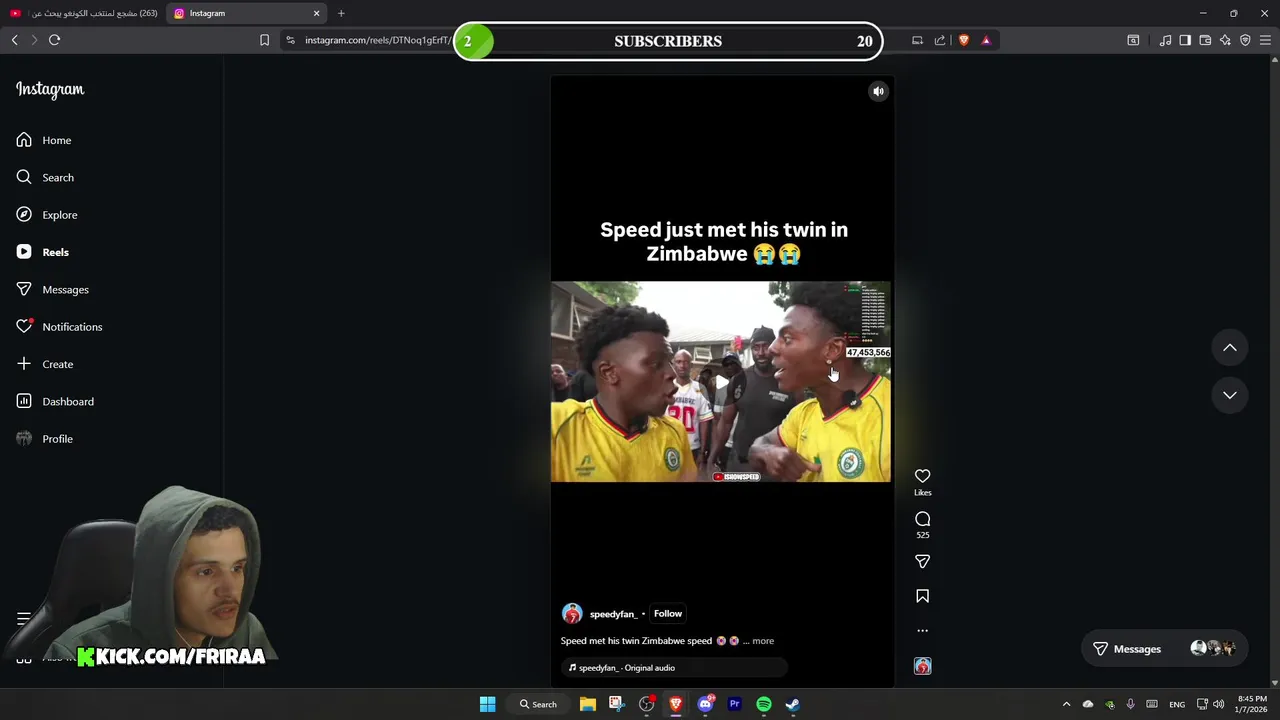Open the speedyfan_ profile from its username

(x=613, y=614)
